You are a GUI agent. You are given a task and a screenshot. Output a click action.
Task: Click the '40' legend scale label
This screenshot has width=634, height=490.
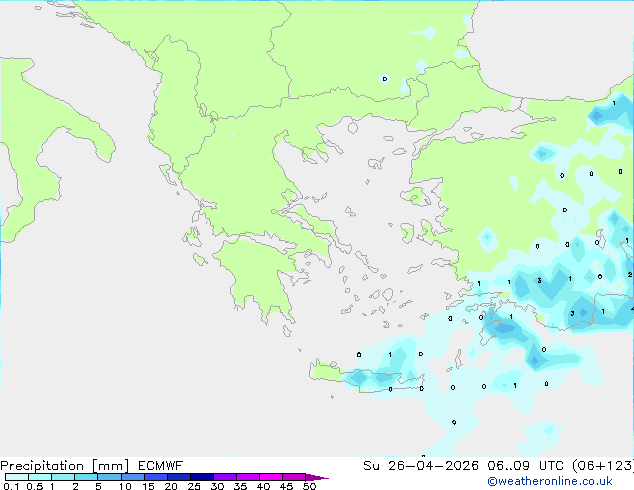coord(263,486)
